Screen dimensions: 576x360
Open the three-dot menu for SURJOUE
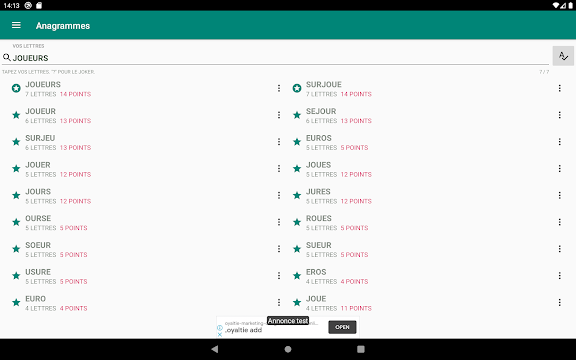click(x=559, y=88)
